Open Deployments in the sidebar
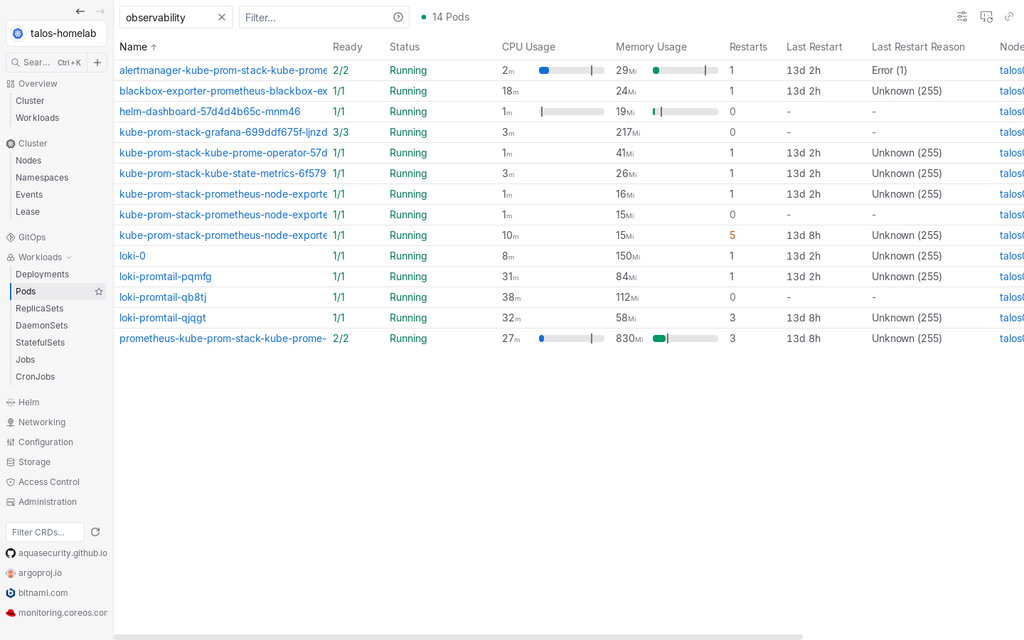 (x=42, y=274)
